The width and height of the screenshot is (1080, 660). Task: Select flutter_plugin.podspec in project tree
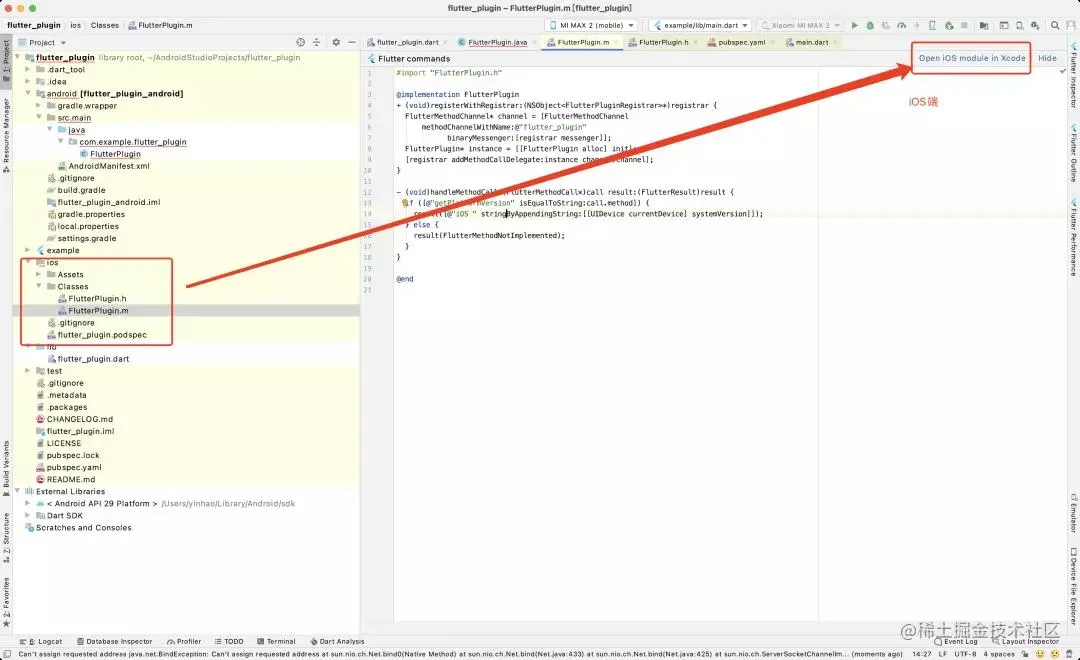click(102, 335)
